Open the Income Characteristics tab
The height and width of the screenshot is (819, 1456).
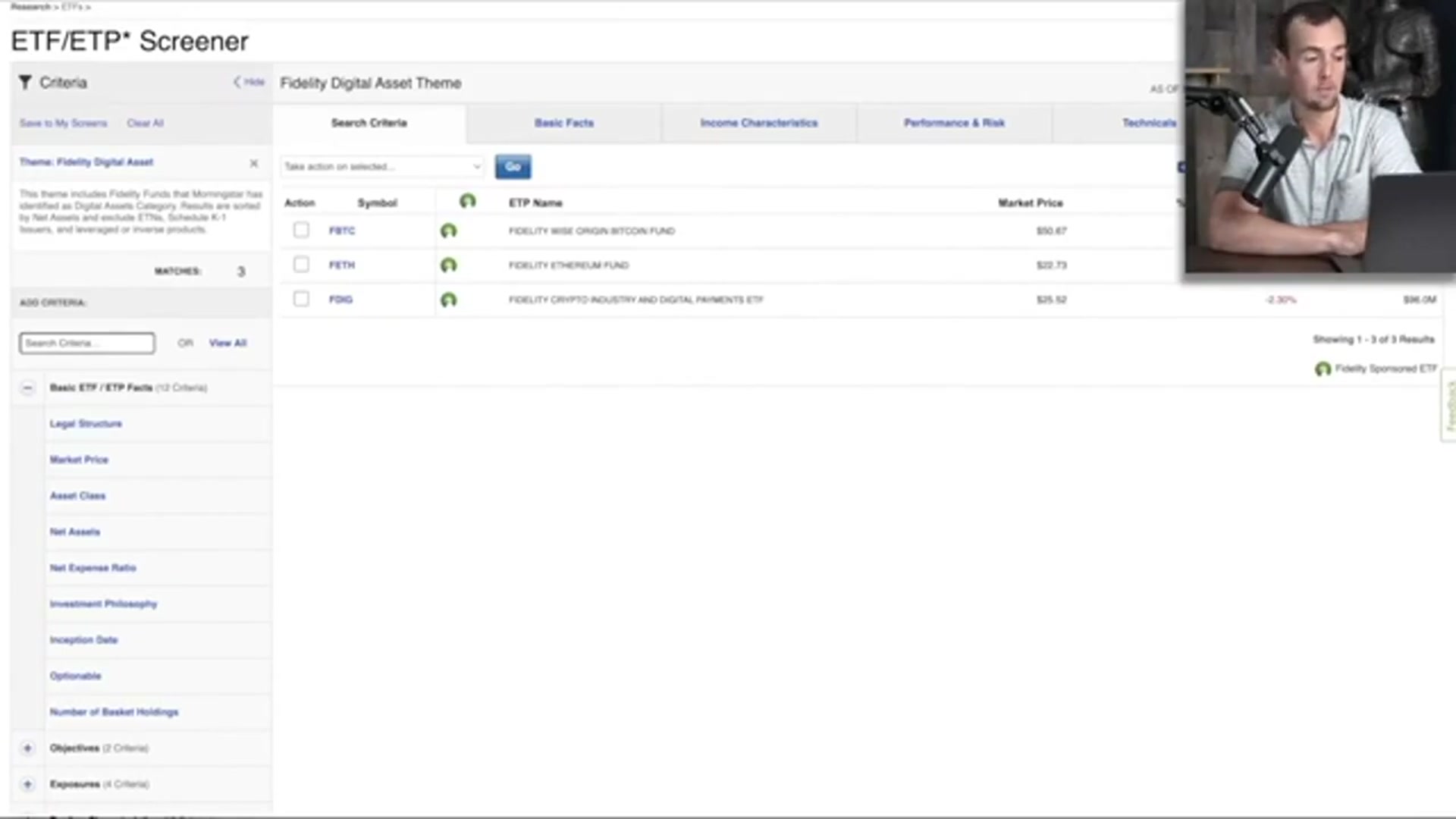tap(759, 123)
